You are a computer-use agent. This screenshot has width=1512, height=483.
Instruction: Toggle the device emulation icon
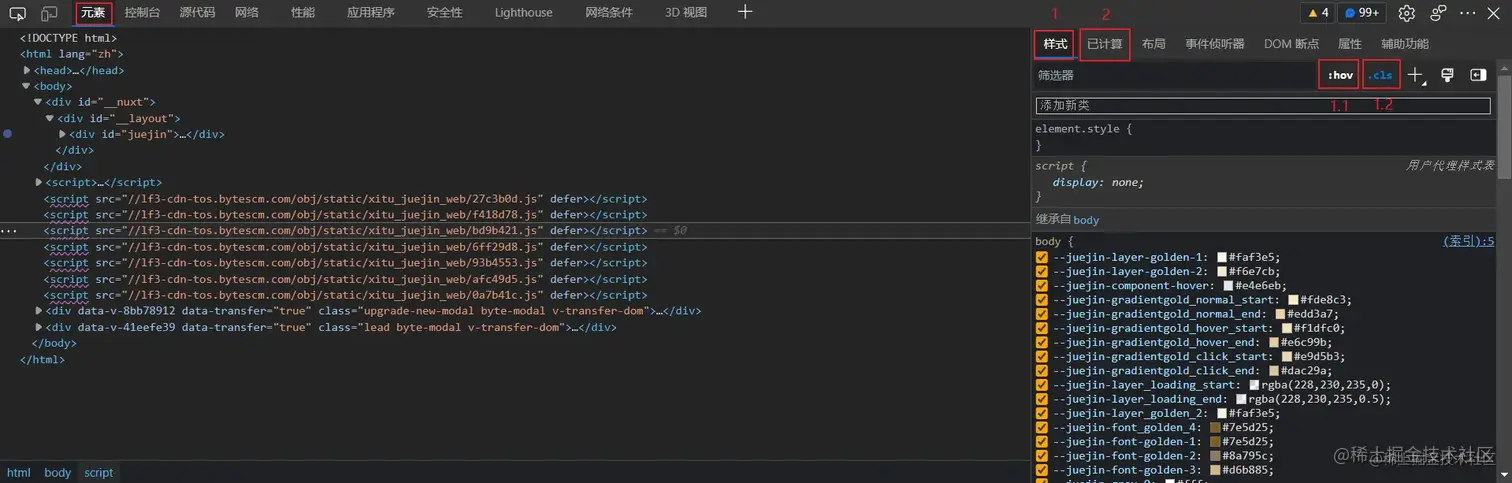point(49,13)
